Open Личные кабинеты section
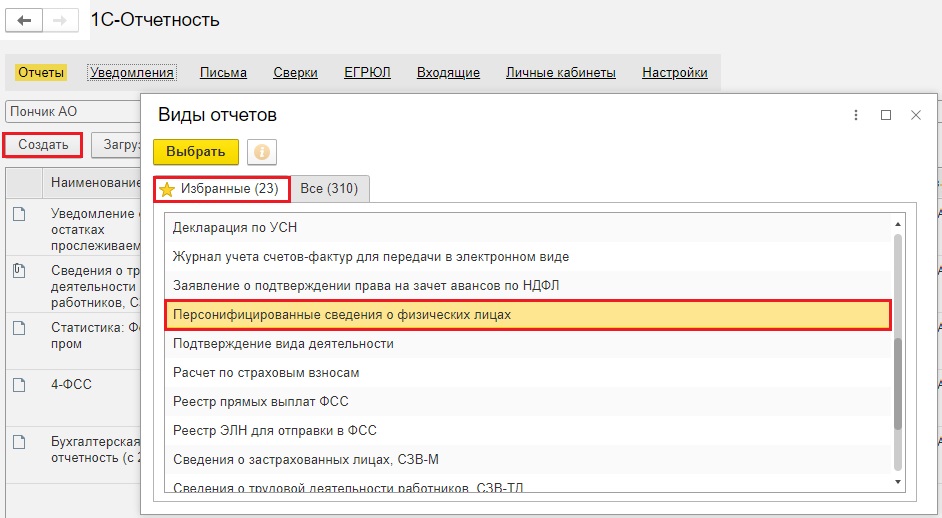Screen dimensions: 942x518 pos(561,73)
